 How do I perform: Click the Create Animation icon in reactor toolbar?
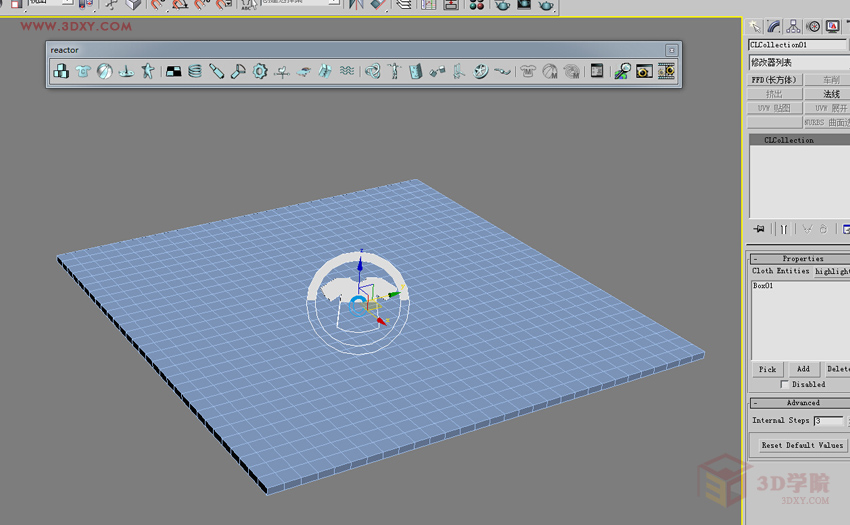[644, 71]
